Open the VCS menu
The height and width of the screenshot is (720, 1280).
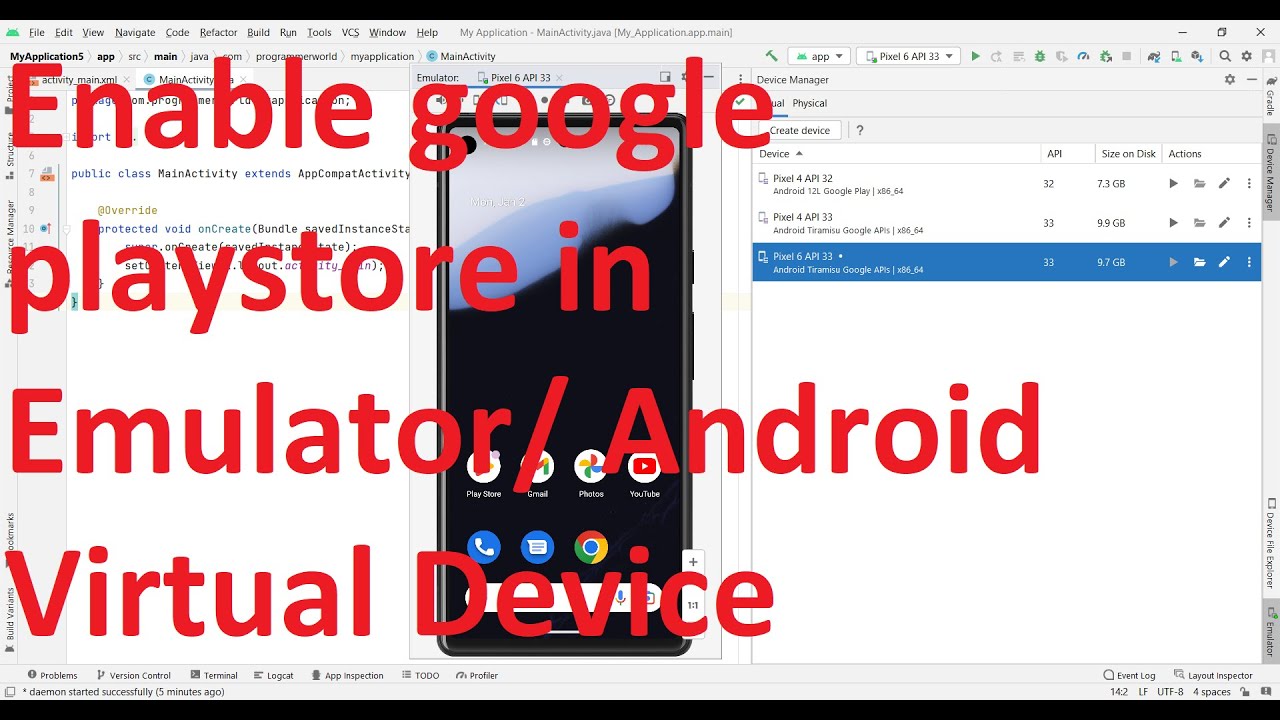click(x=350, y=32)
